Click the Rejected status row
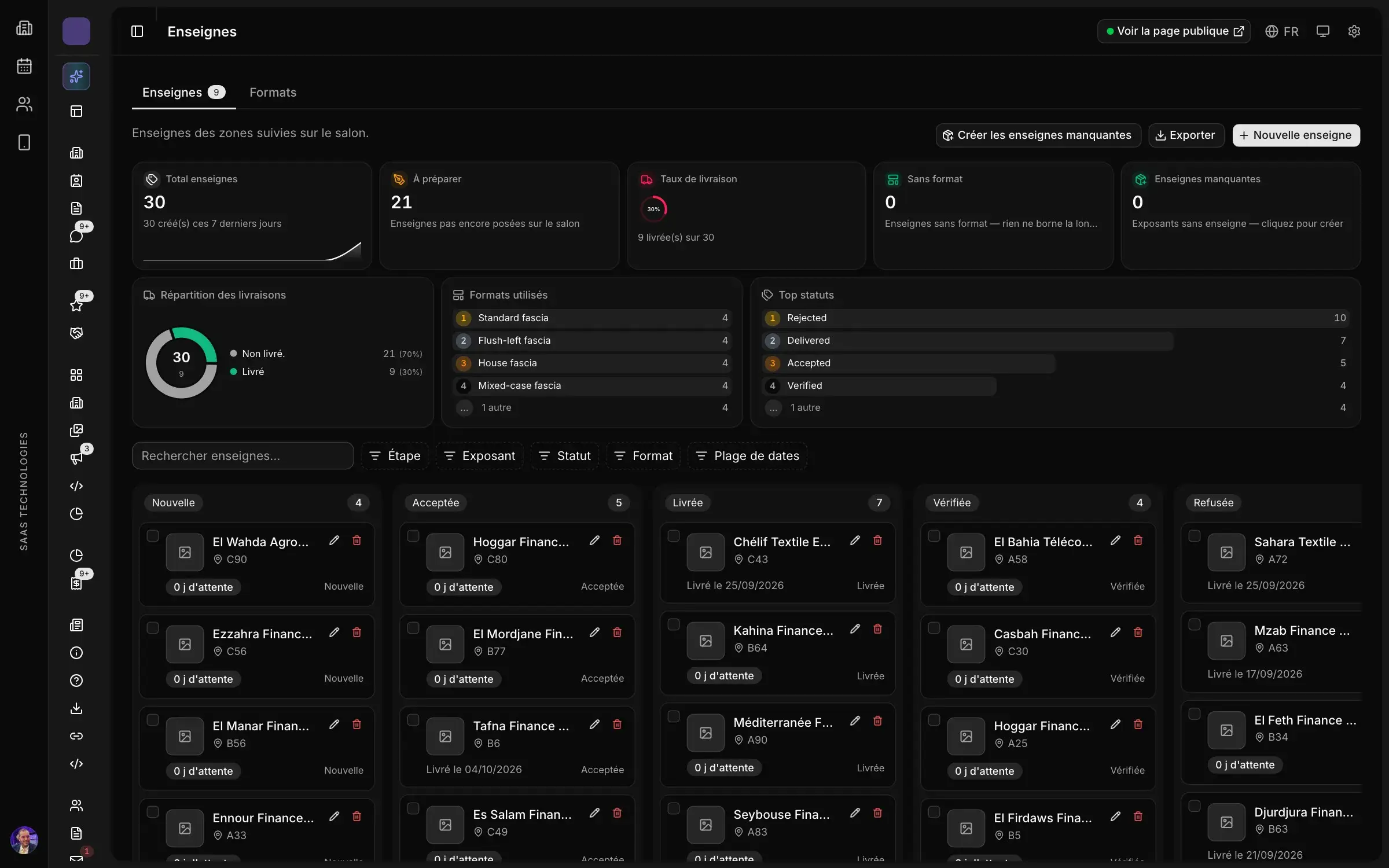The image size is (1389, 868). tap(1056, 318)
